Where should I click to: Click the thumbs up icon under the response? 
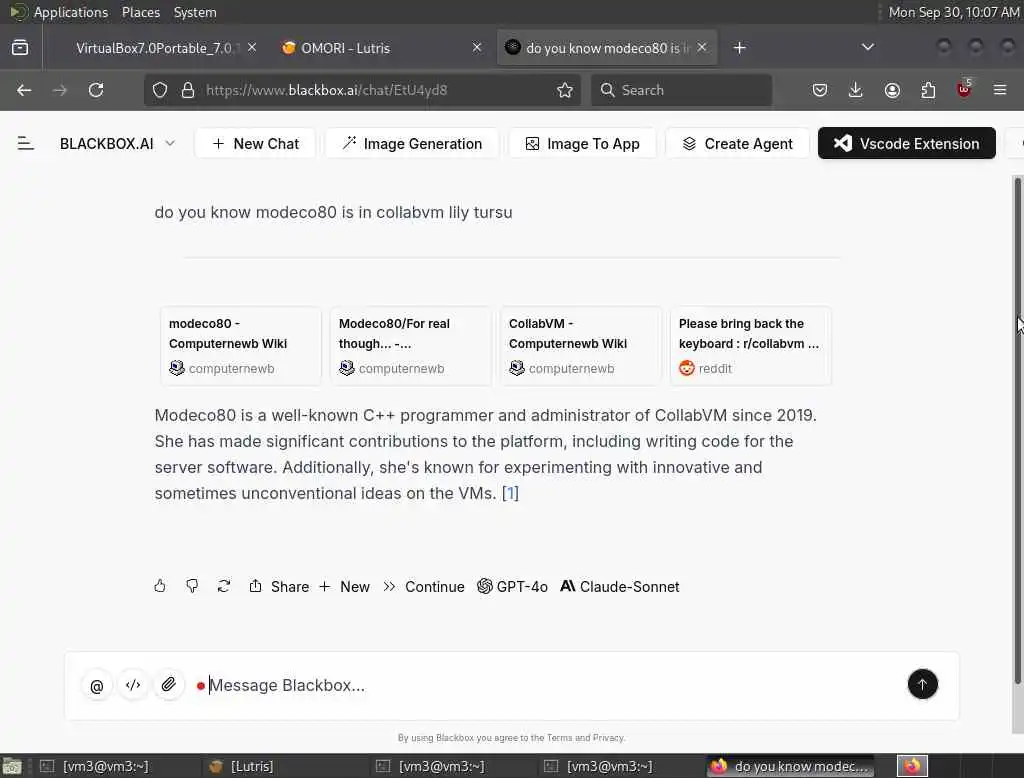(160, 586)
